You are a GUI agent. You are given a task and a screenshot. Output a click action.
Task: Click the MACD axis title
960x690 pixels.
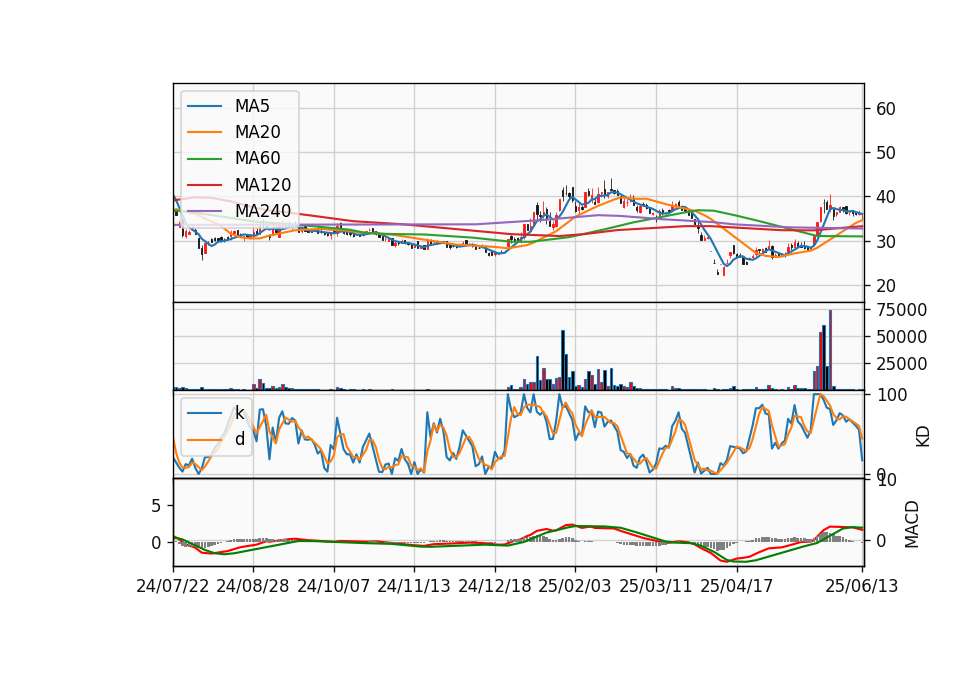pyautogui.click(x=912, y=524)
